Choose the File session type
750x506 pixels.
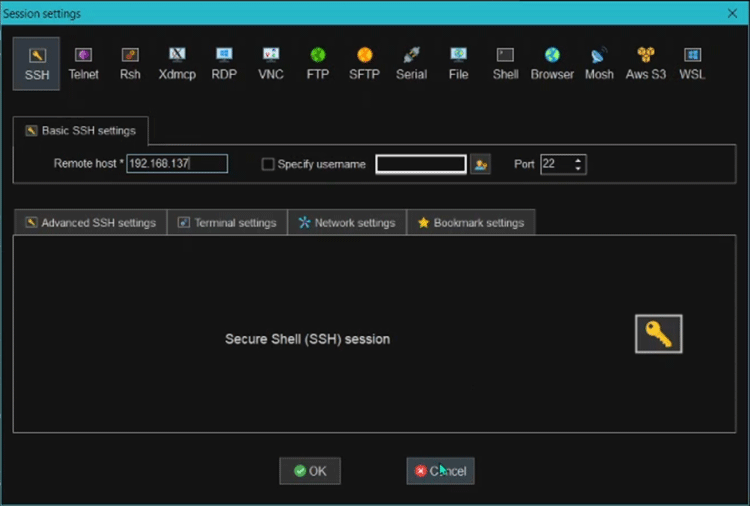458,64
